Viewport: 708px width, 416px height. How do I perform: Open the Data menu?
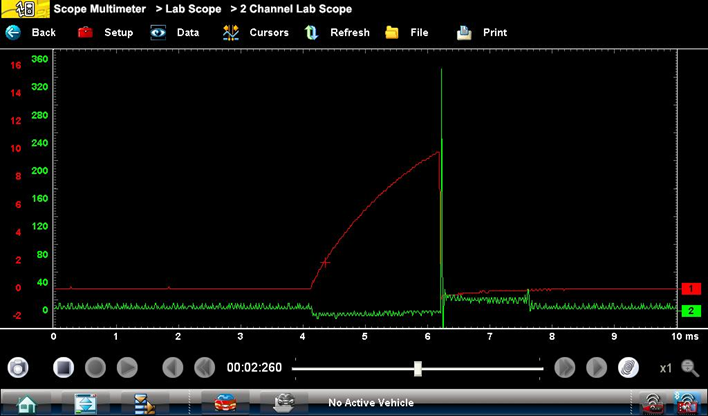174,32
